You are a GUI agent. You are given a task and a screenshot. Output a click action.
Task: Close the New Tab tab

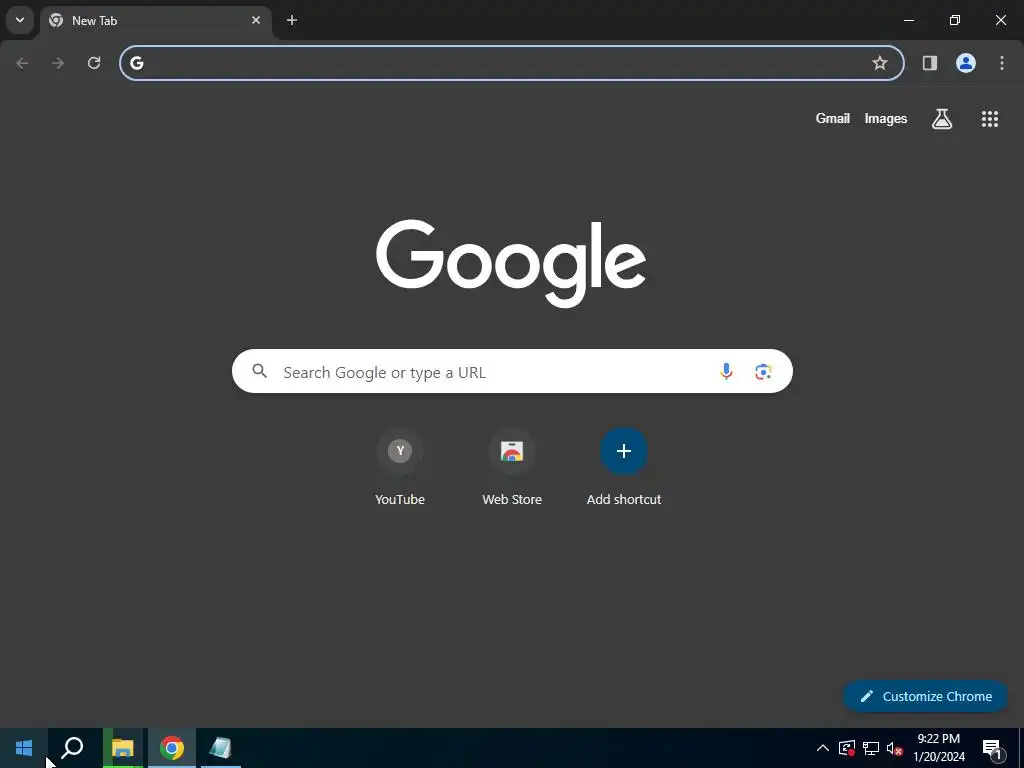click(256, 20)
